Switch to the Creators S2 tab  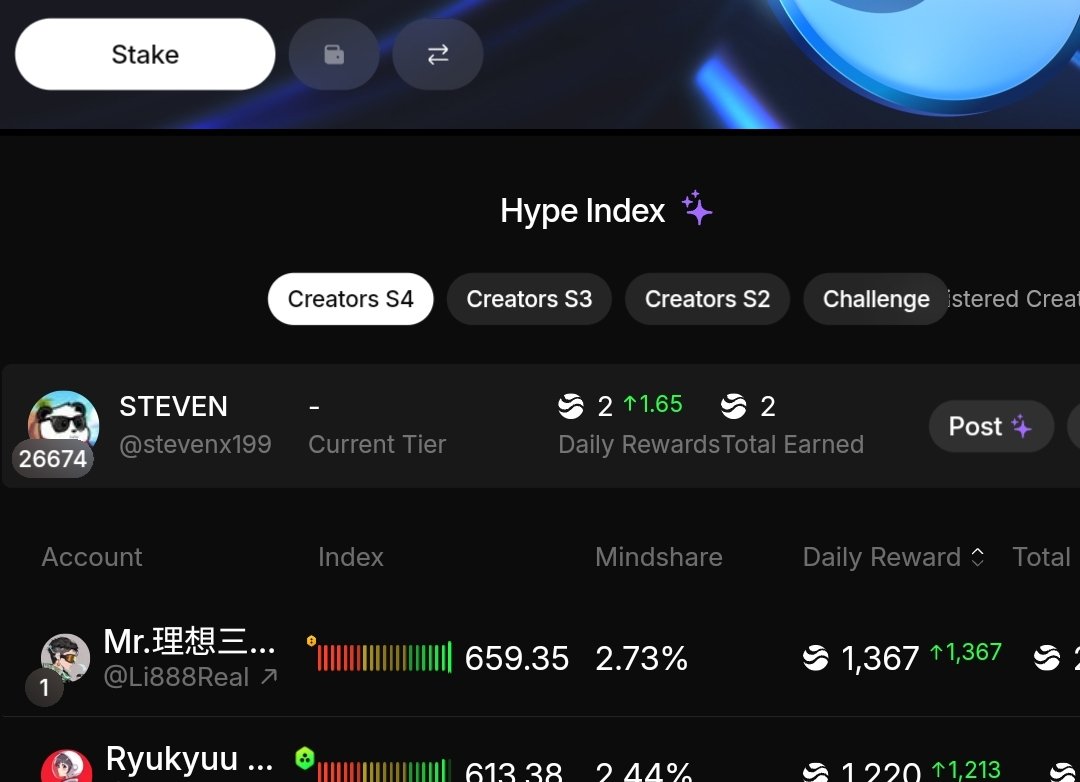point(707,299)
